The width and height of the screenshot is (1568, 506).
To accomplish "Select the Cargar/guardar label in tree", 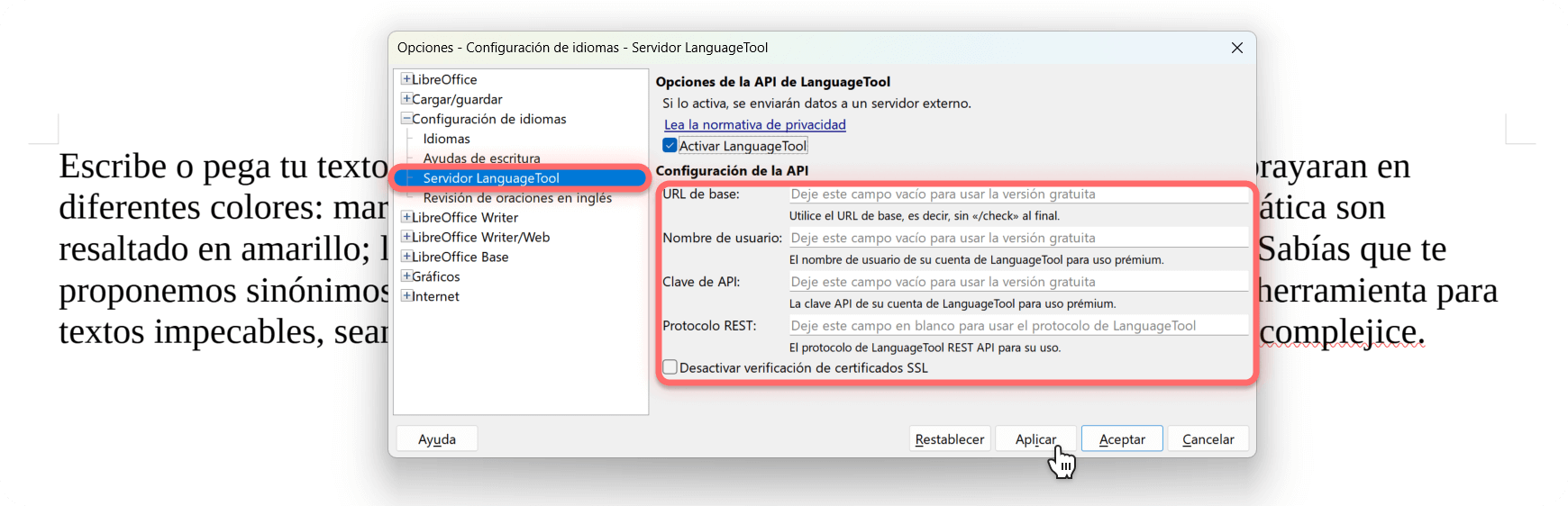I will pos(458,99).
